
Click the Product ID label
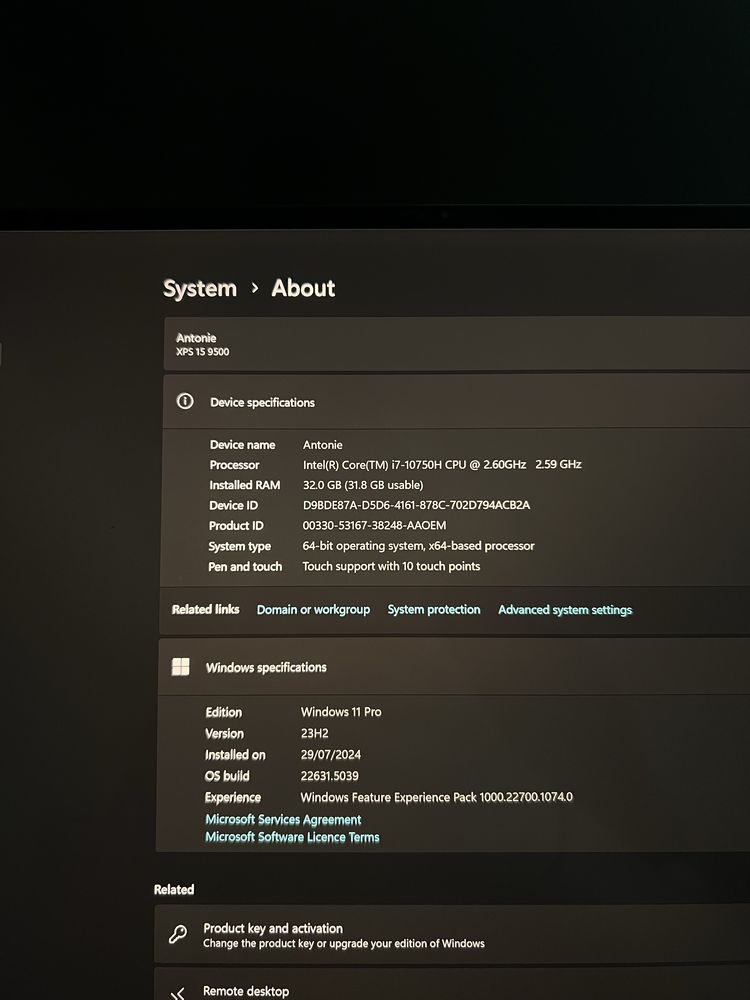236,526
